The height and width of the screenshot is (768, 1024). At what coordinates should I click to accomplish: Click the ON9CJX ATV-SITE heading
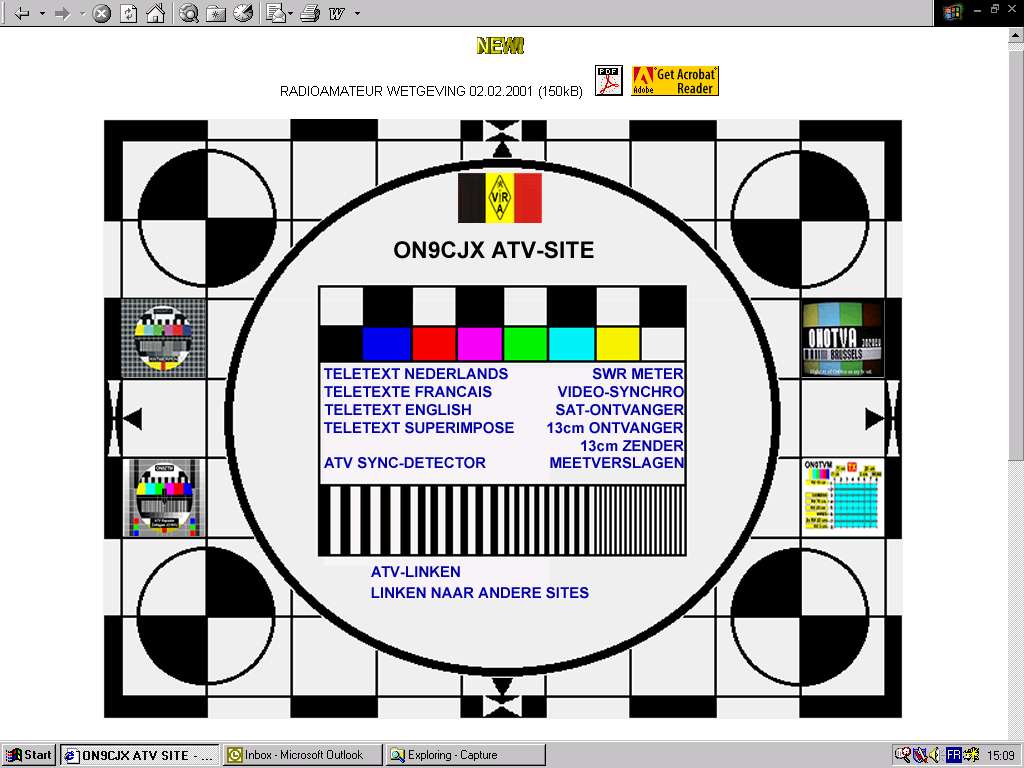click(x=494, y=250)
